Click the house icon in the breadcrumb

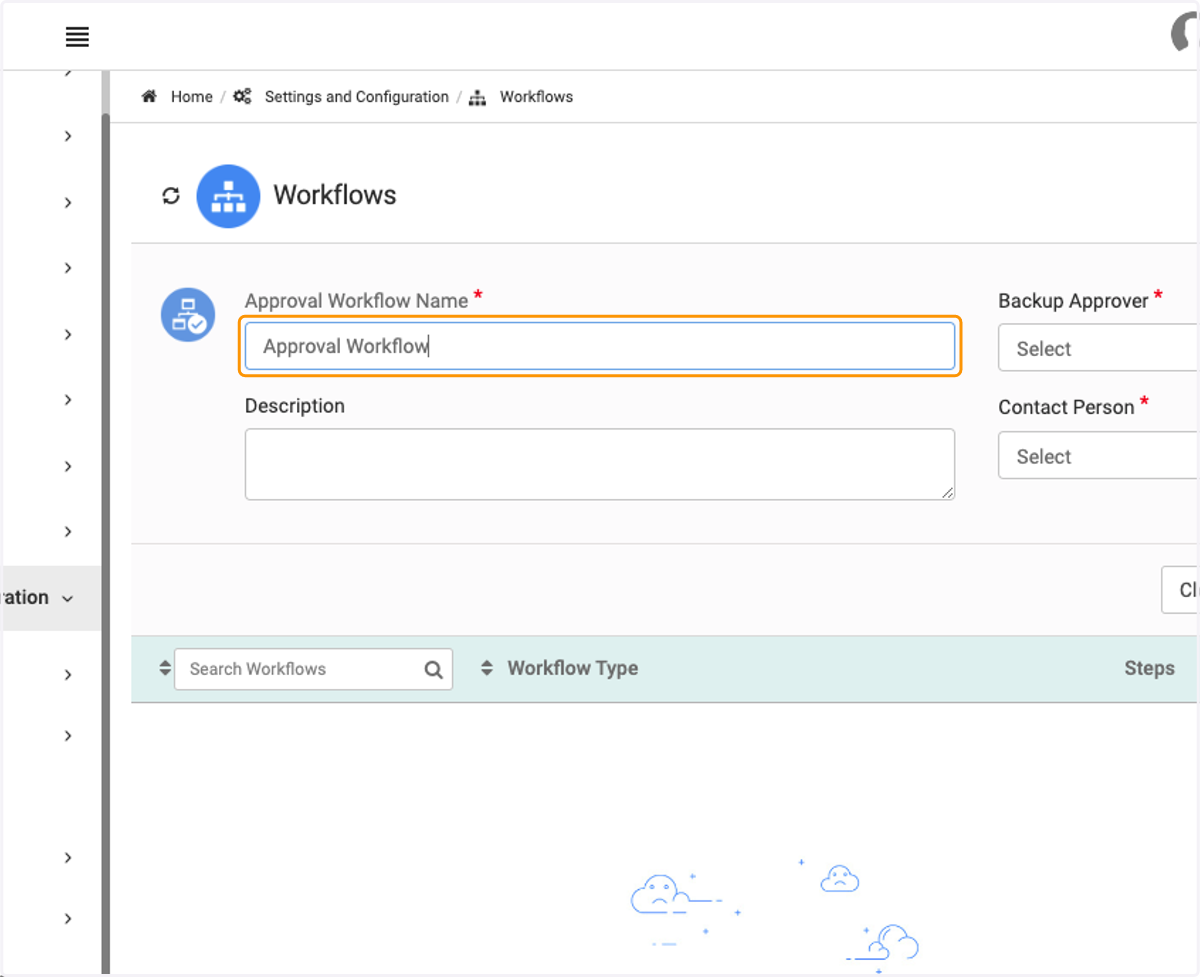[149, 97]
